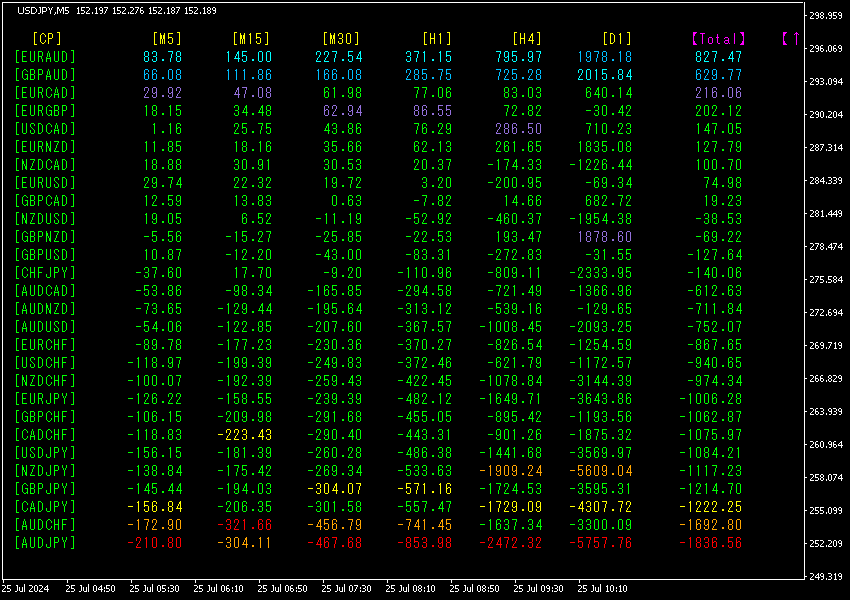Select the [GBPNZD] pair label
Image resolution: width=850 pixels, height=600 pixels.
pyautogui.click(x=45, y=237)
